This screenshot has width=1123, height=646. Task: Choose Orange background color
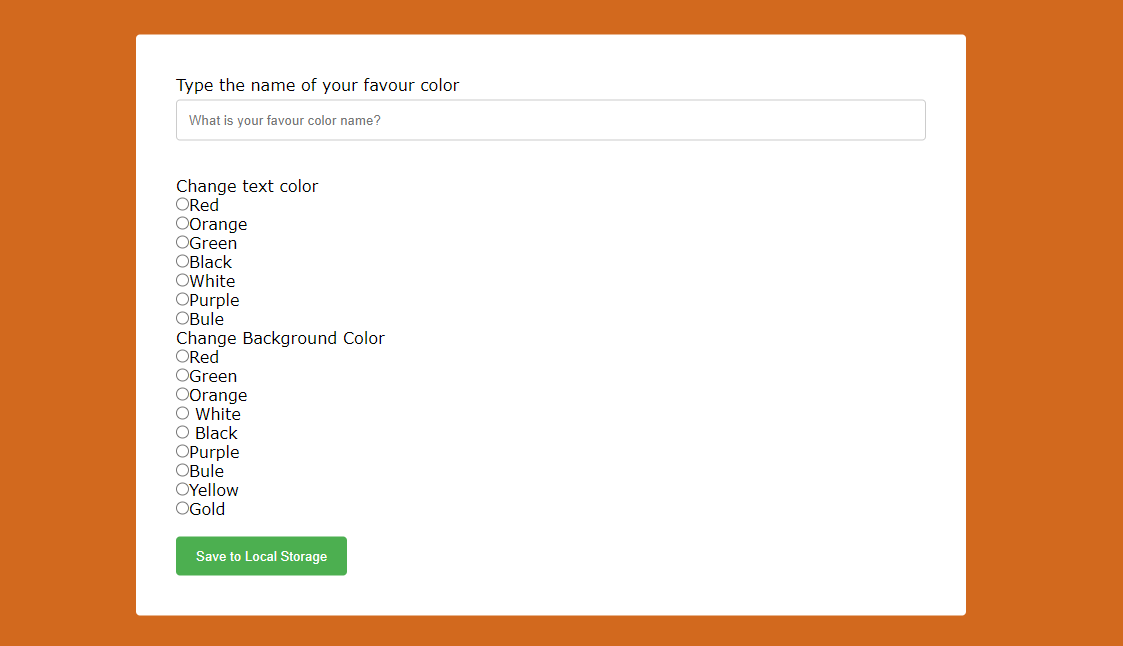(181, 394)
